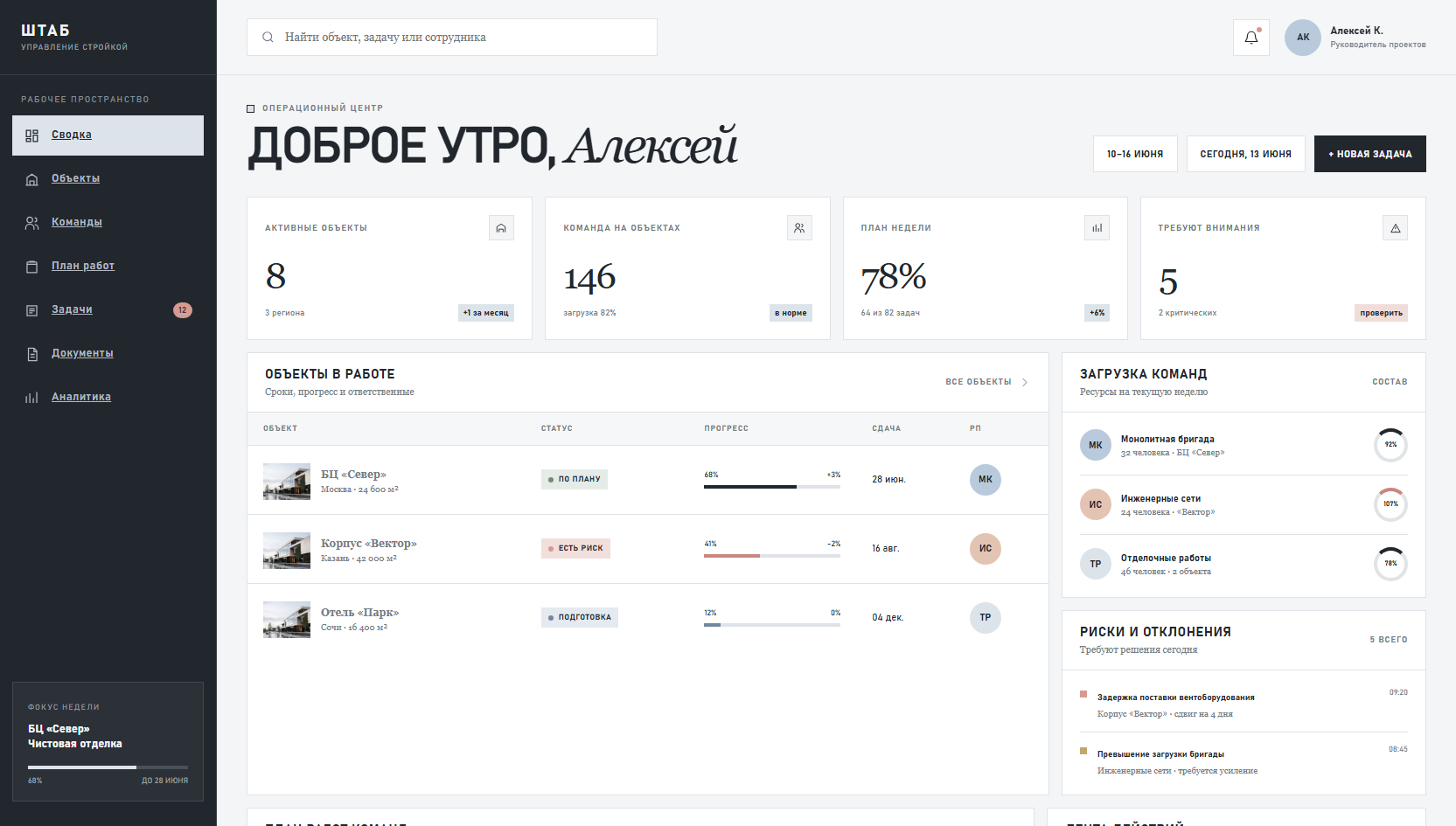Expand the Все объекты chevron arrow

pyautogui.click(x=1025, y=382)
